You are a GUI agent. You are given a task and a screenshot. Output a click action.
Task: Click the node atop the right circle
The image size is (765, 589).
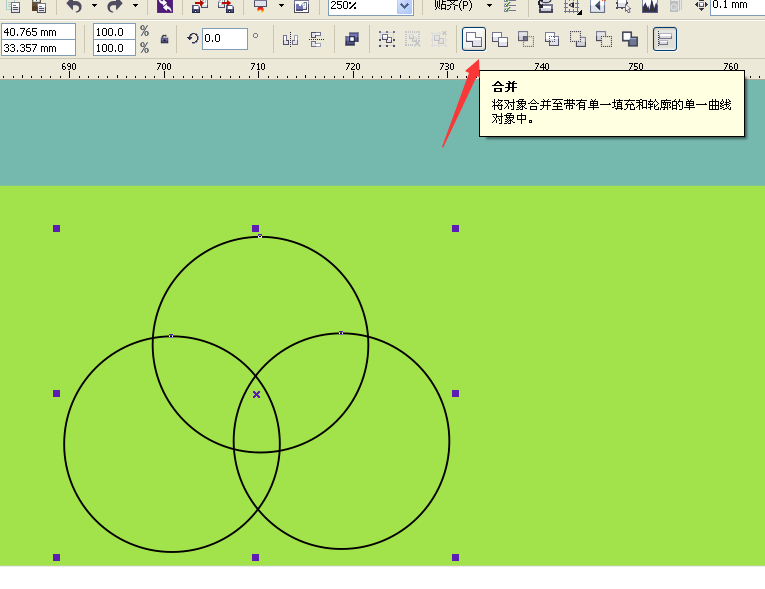[341, 333]
